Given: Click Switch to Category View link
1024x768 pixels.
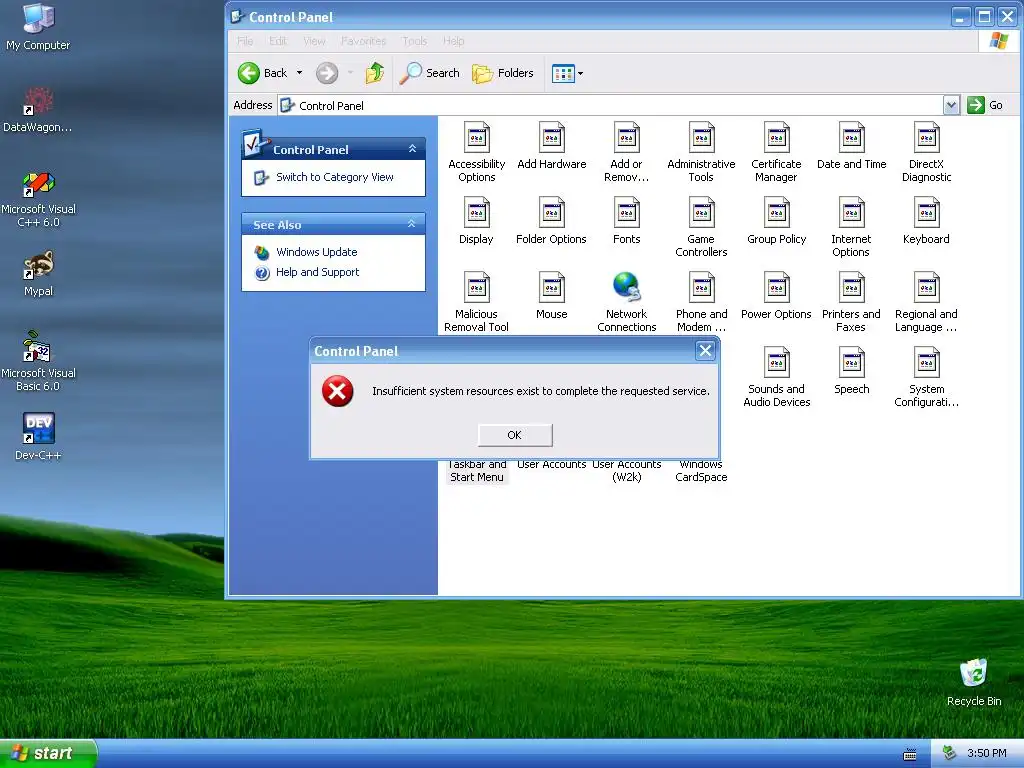Looking at the screenshot, I should 334,177.
